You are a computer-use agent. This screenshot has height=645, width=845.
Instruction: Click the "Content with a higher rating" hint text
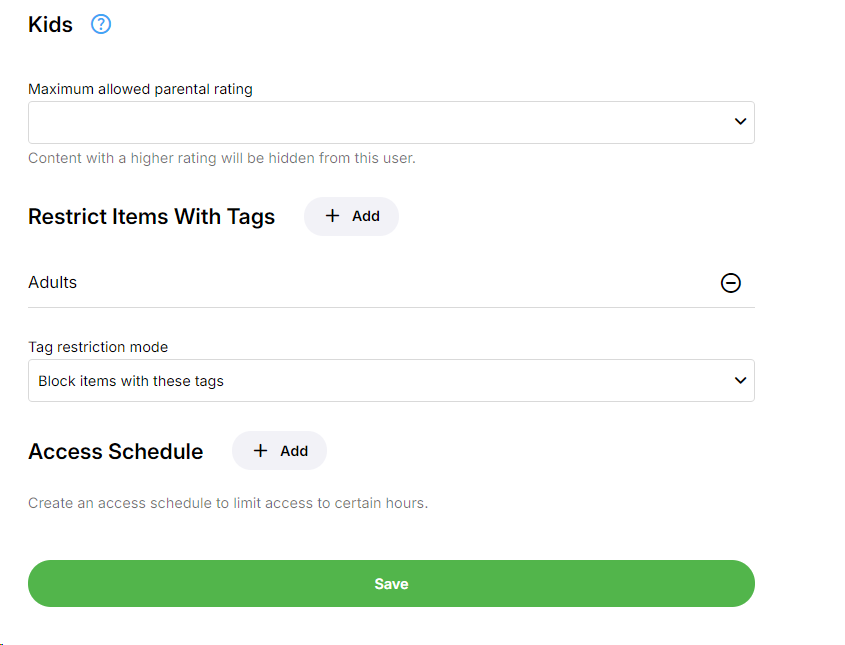(221, 158)
